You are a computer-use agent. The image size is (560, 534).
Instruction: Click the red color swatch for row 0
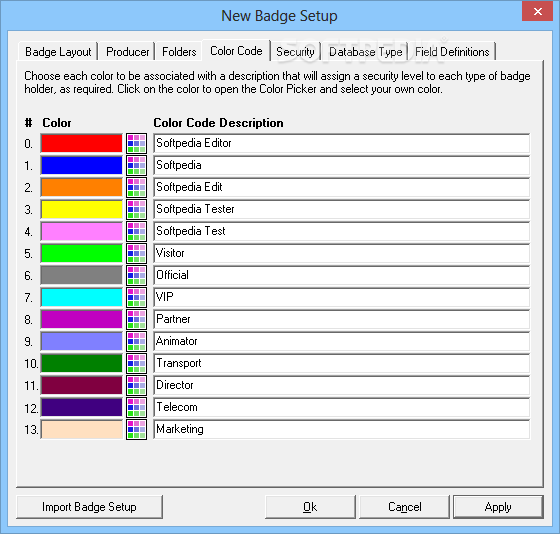[82, 143]
